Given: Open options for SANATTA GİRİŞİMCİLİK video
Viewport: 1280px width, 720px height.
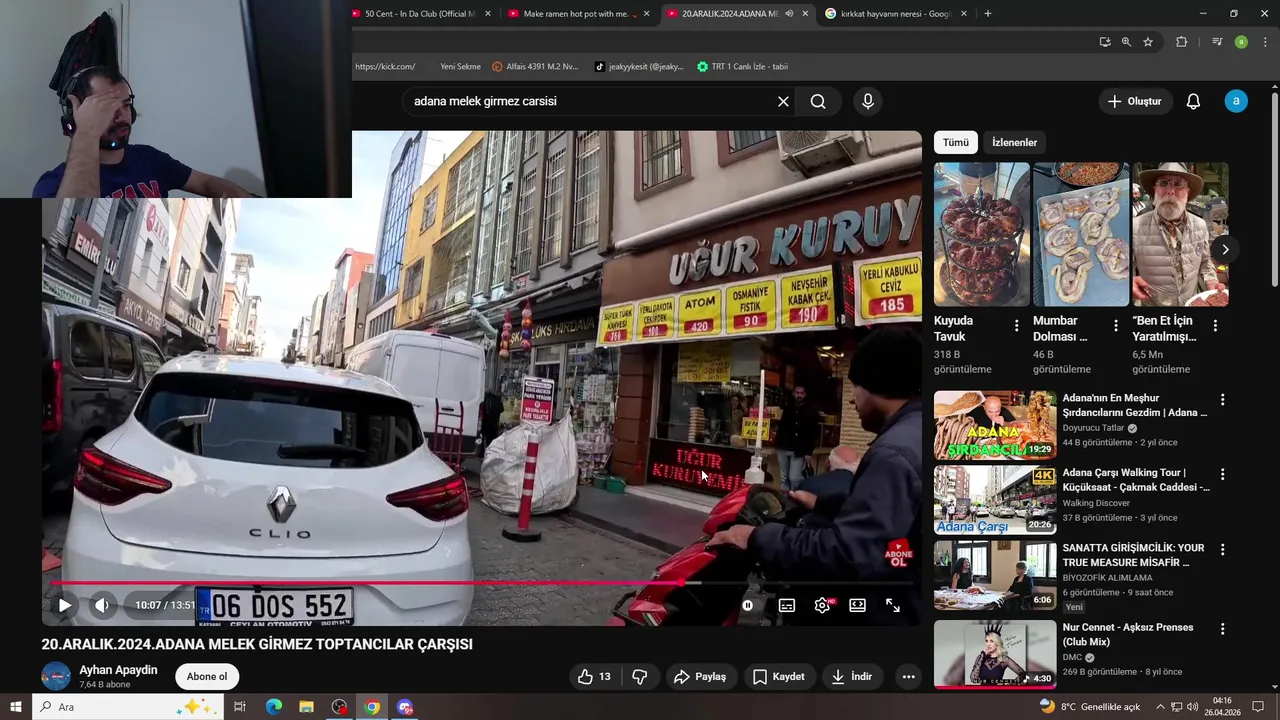Looking at the screenshot, I should coord(1222,550).
